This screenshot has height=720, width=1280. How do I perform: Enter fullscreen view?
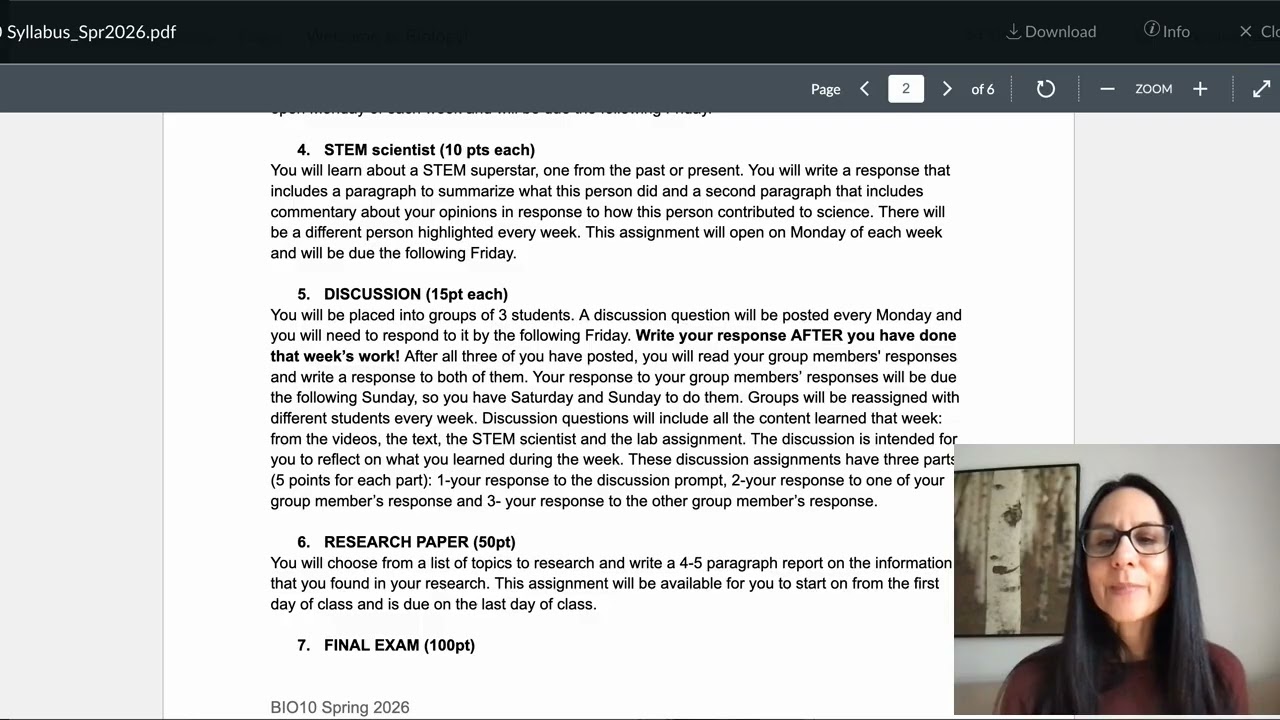[1261, 89]
